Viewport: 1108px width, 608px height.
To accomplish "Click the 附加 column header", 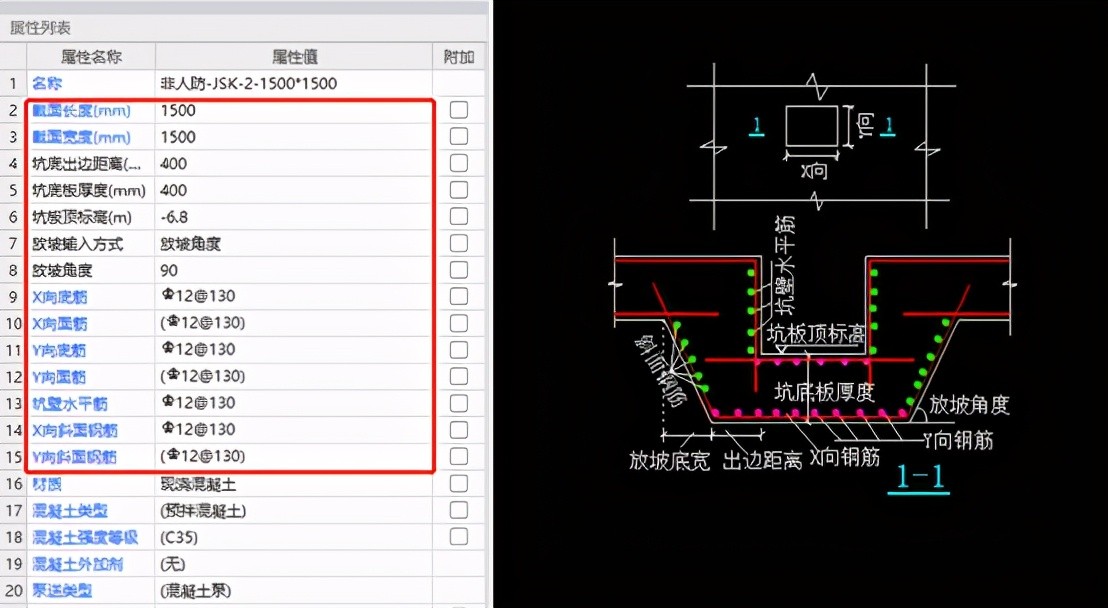I will pos(458,57).
